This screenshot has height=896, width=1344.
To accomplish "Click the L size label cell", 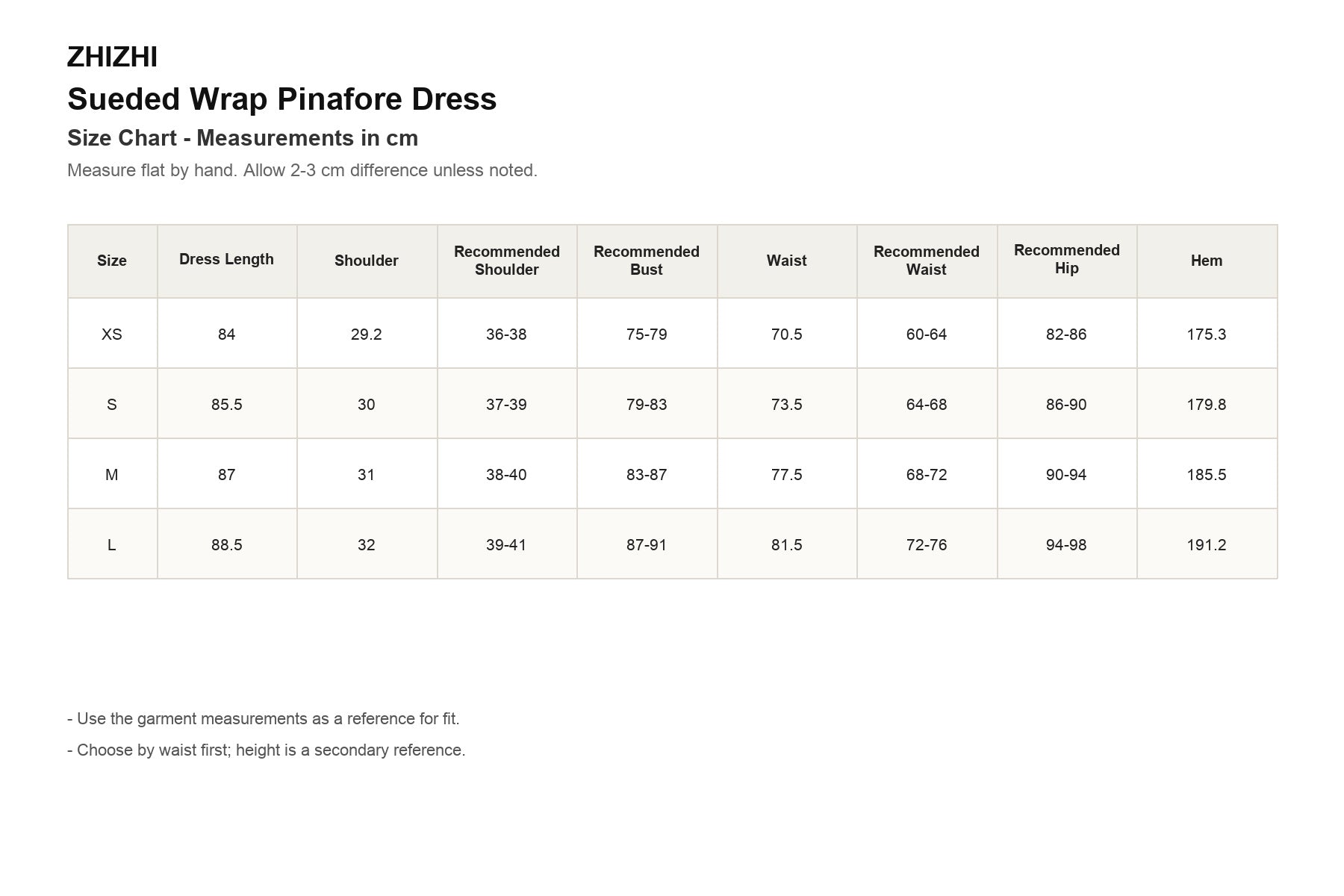I will 112,544.
